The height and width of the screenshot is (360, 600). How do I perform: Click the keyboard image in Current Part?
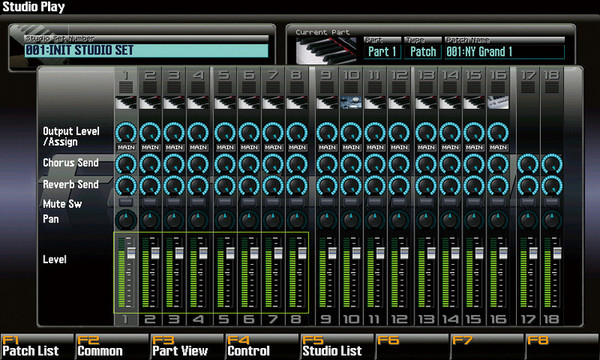coord(327,50)
